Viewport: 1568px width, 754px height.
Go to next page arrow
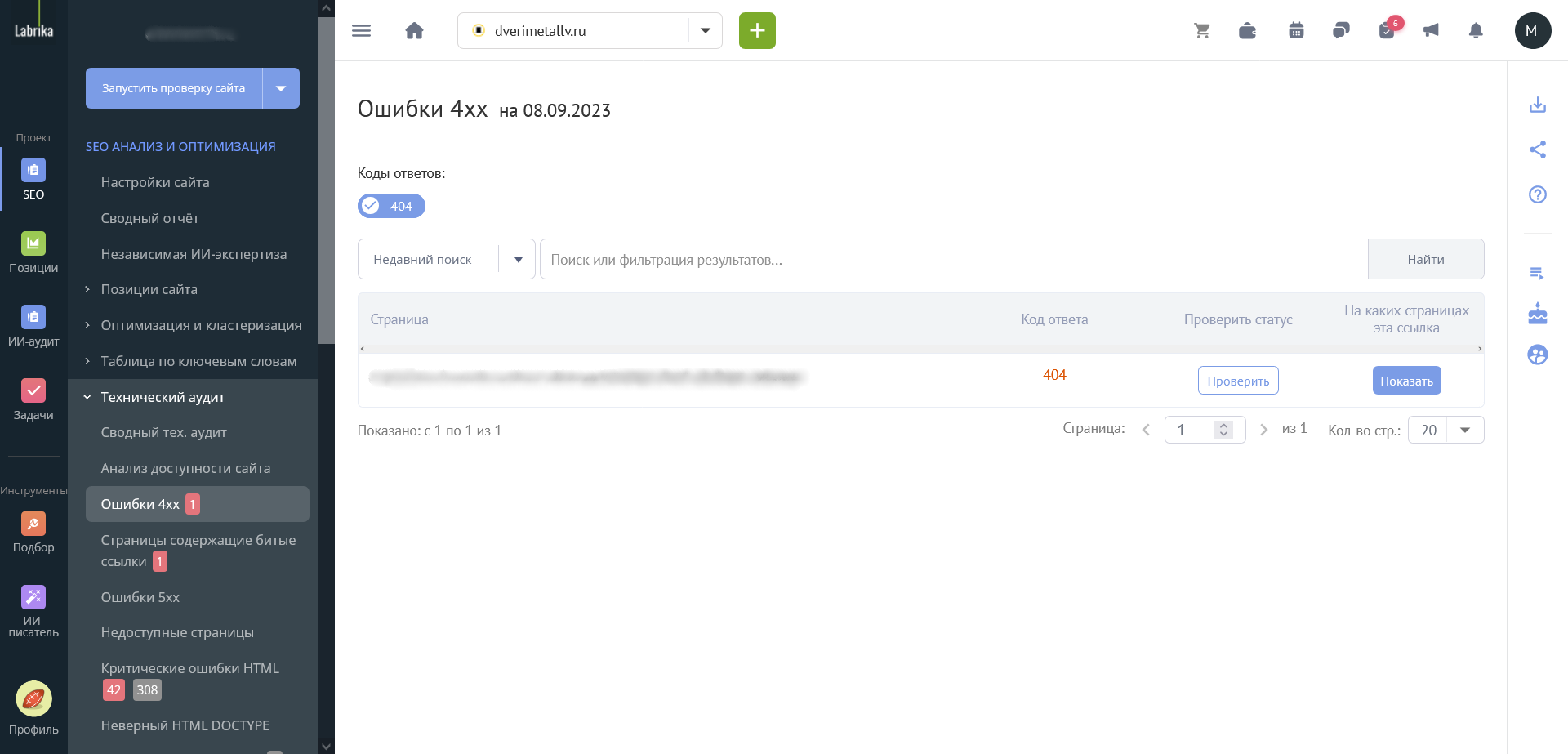(x=1263, y=430)
